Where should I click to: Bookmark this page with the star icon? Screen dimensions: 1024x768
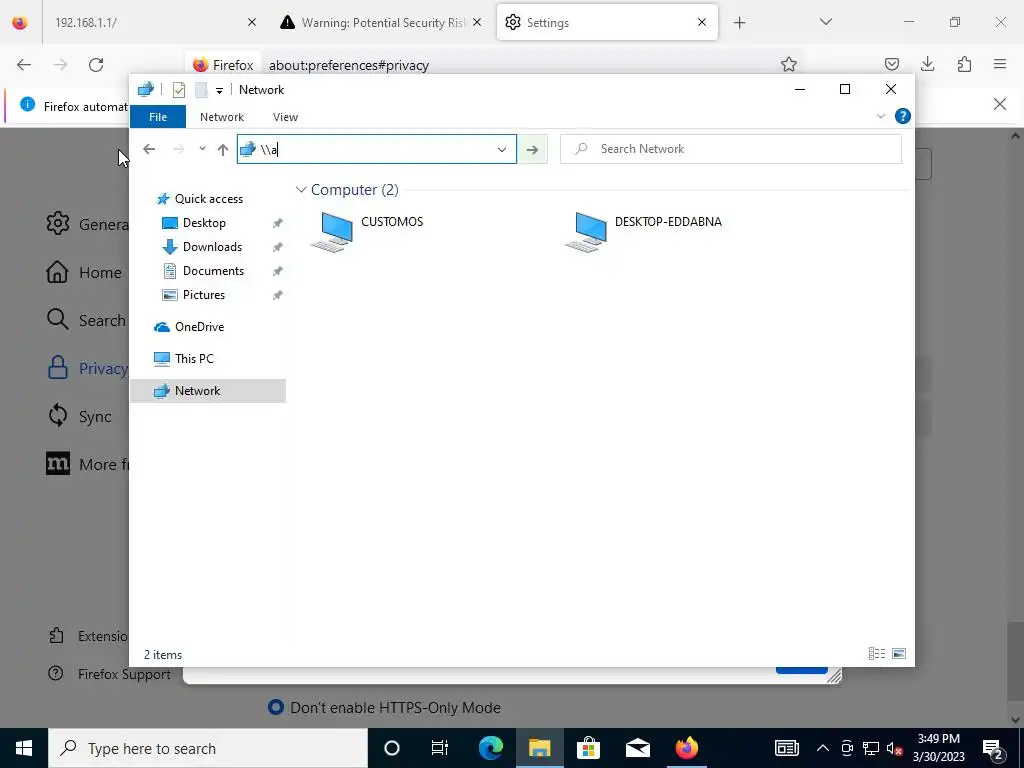tap(789, 64)
